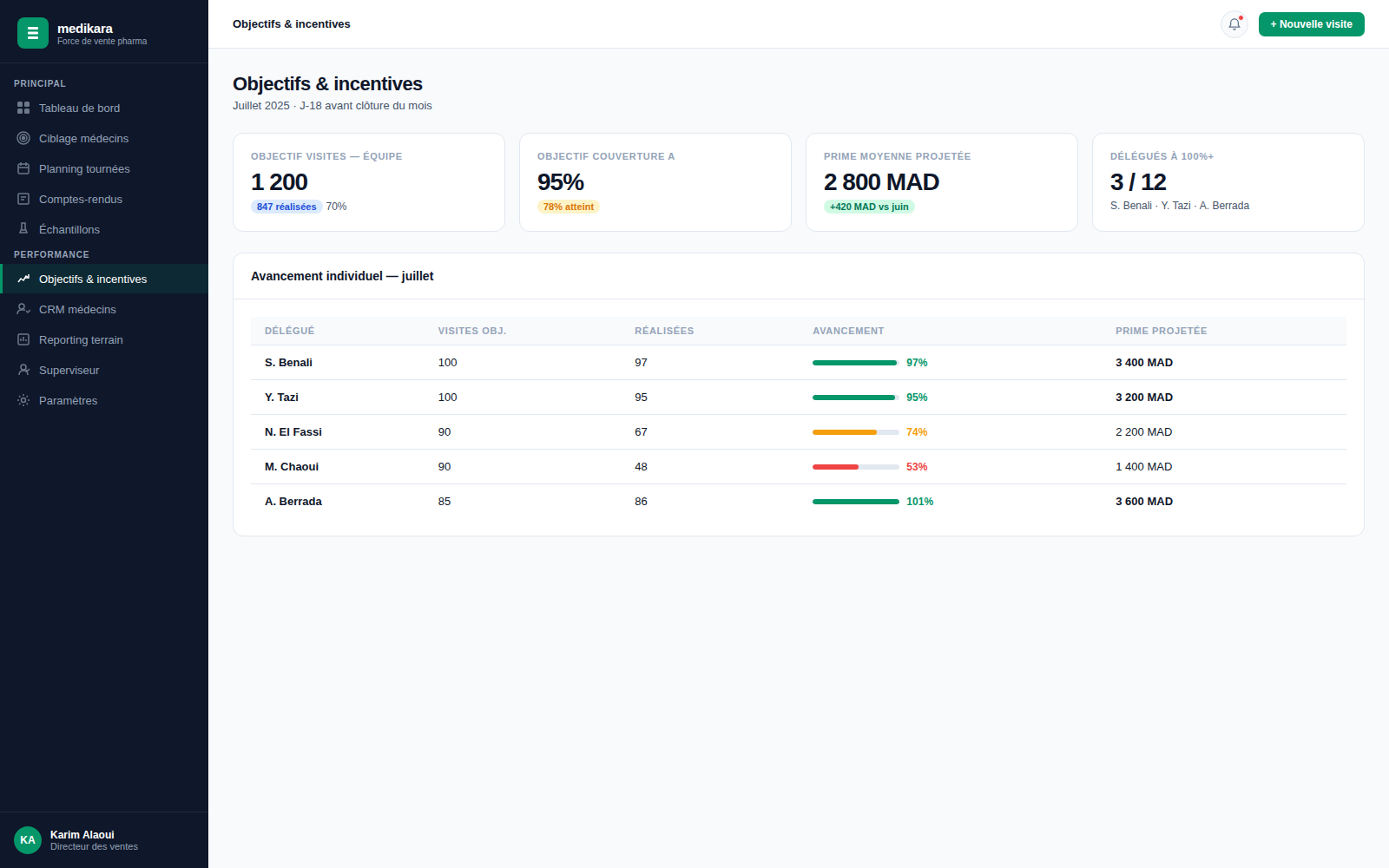1389x868 pixels.
Task: Click the 847 réalisées badge
Action: pyautogui.click(x=286, y=207)
